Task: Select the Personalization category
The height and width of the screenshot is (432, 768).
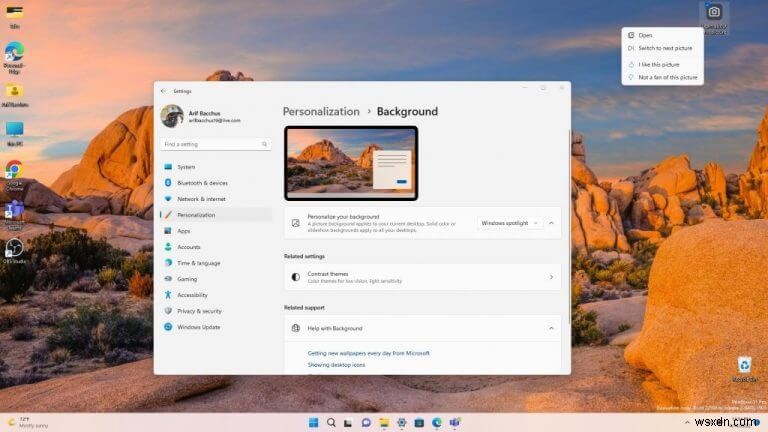Action: click(216, 215)
